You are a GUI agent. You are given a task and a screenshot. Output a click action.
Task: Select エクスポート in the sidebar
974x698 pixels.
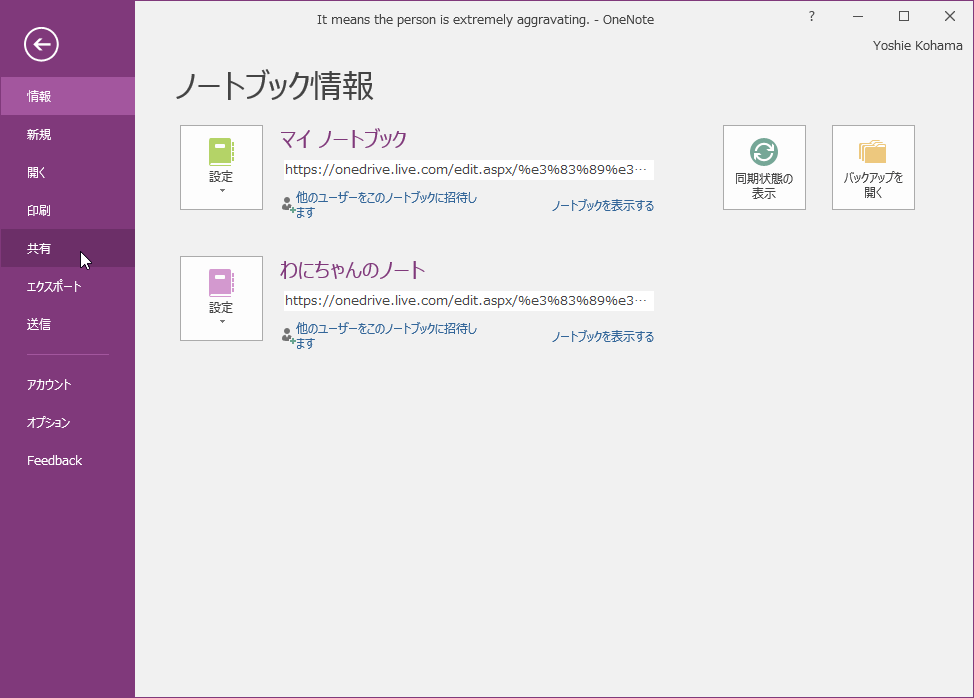pos(68,286)
